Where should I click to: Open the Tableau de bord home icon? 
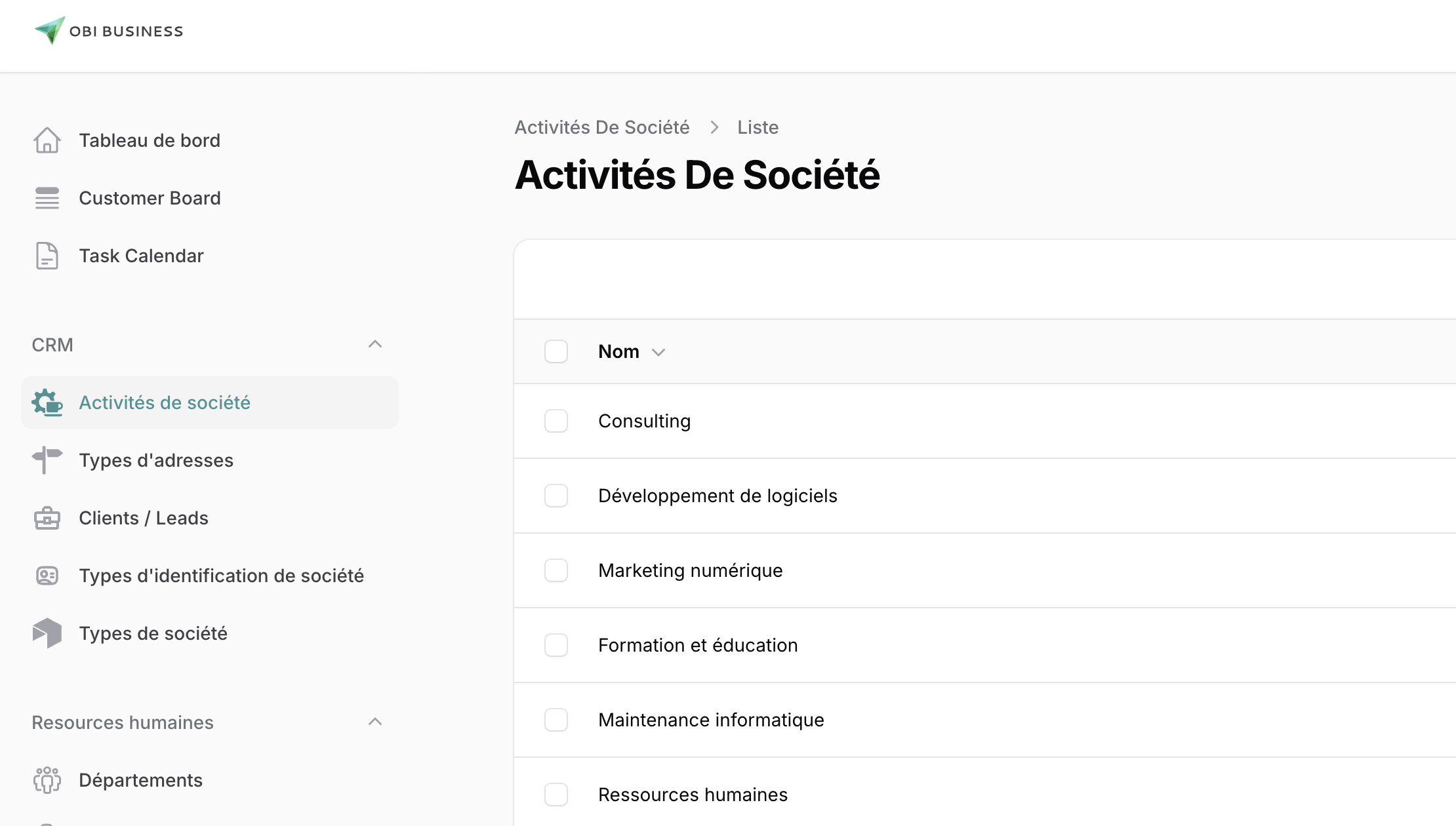[x=47, y=140]
